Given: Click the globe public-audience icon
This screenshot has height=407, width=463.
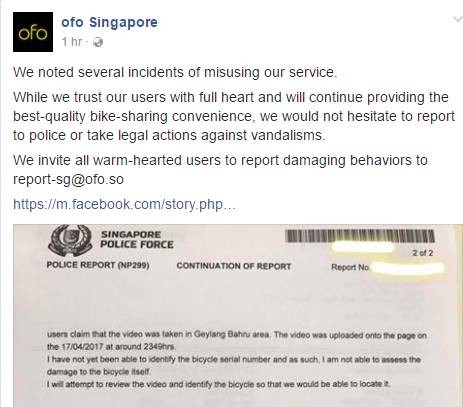Looking at the screenshot, I should coord(98,42).
